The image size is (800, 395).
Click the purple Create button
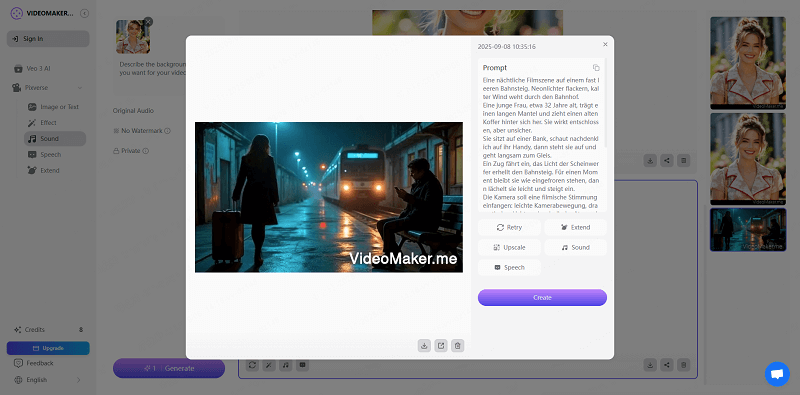pyautogui.click(x=542, y=298)
